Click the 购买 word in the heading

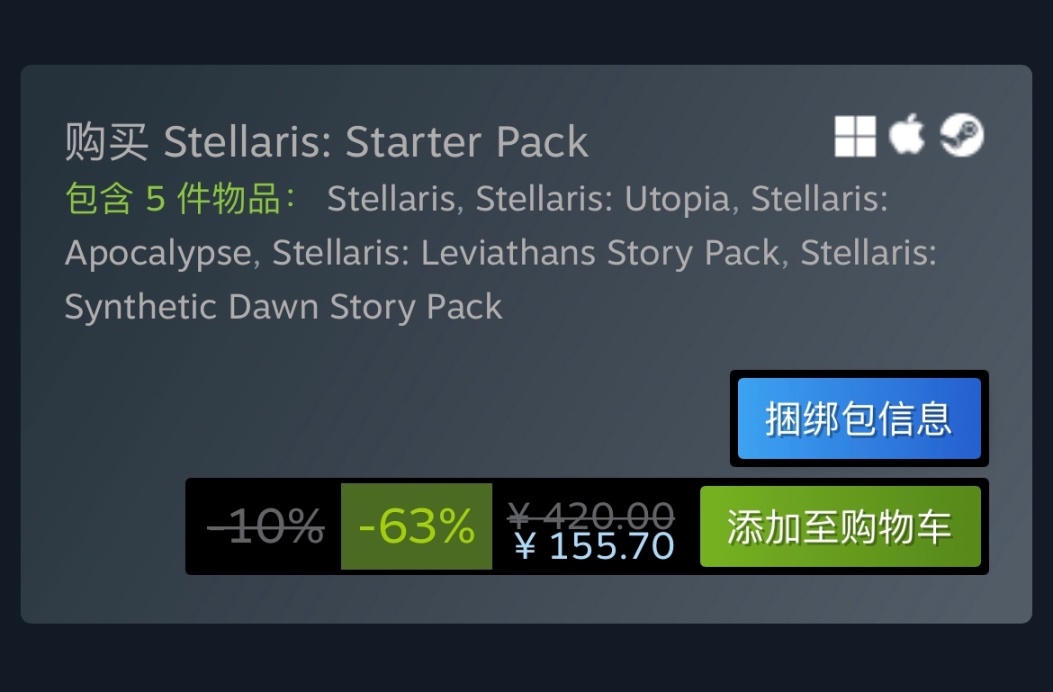(107, 143)
